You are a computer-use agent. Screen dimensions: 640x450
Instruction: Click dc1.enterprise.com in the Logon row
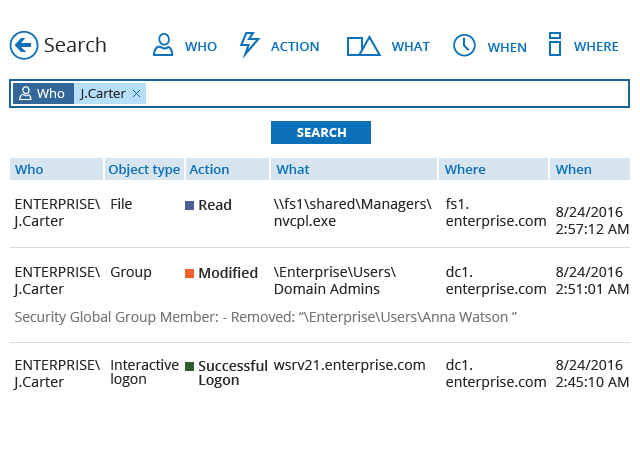[x=496, y=374]
